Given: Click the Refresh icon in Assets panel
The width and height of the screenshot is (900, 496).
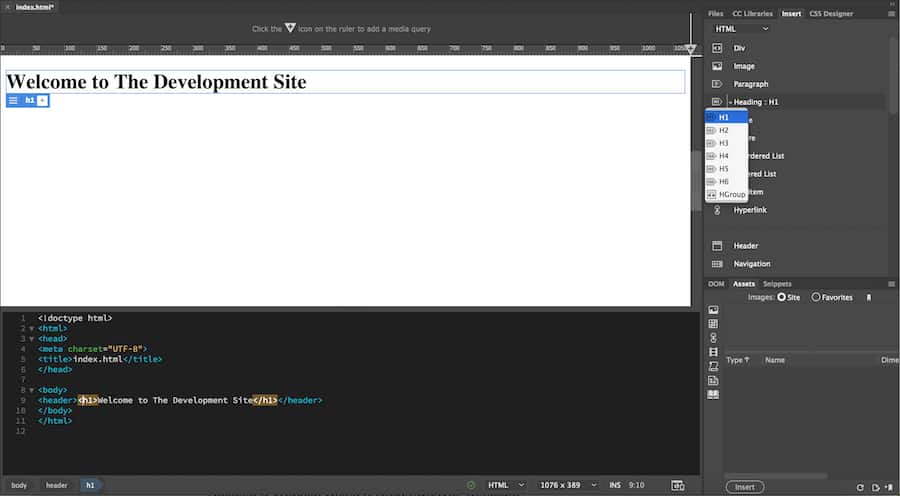Looking at the screenshot, I should click(859, 487).
